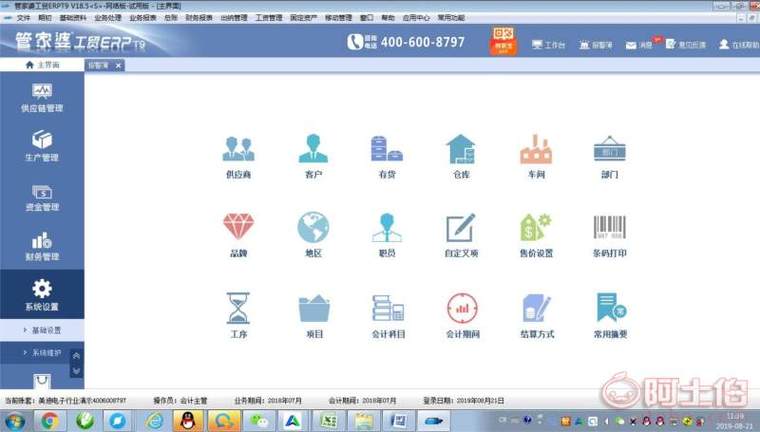Open 意见反馈 in the header
Screen dimensions: 760x432
tap(685, 45)
